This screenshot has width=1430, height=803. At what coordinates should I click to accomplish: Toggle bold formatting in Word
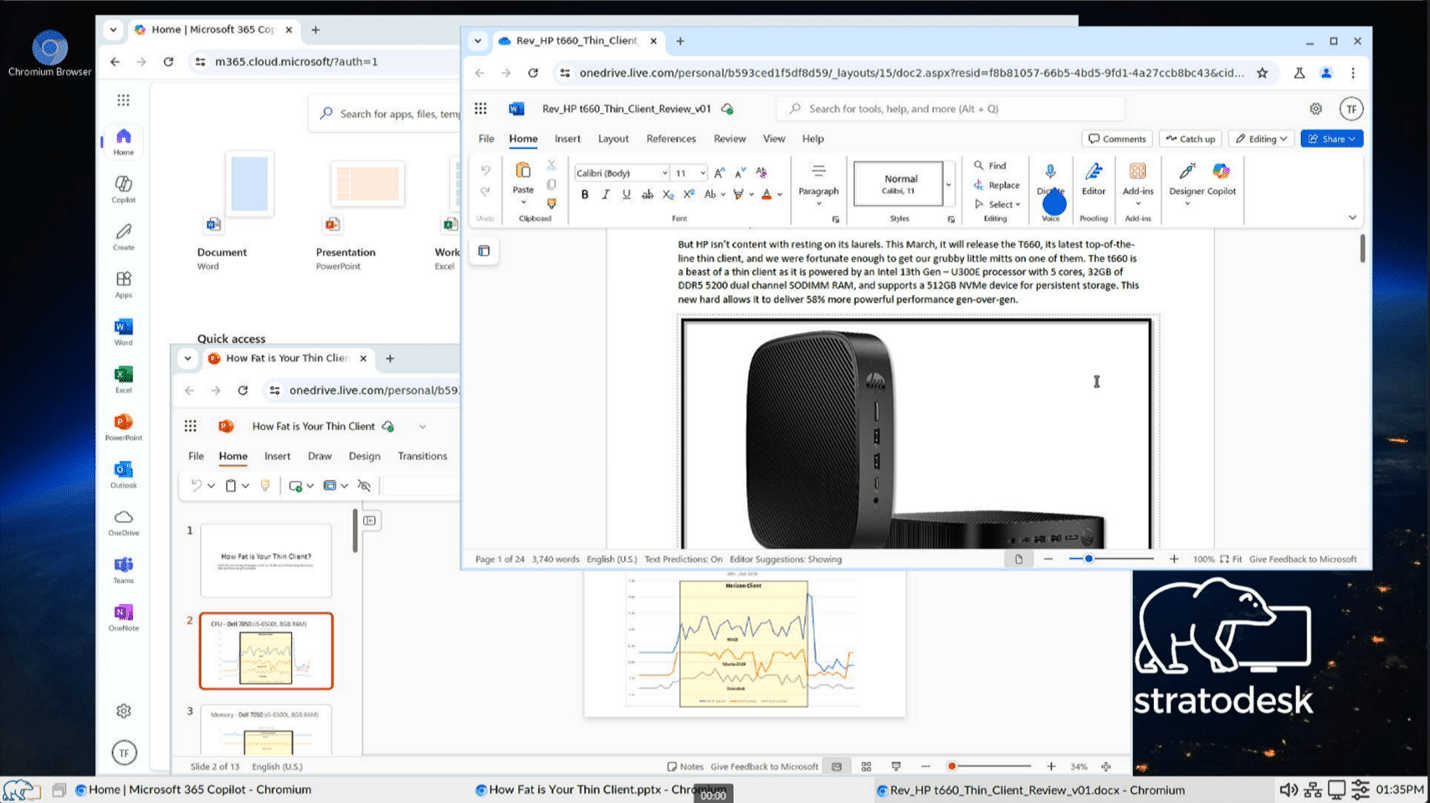(x=585, y=195)
